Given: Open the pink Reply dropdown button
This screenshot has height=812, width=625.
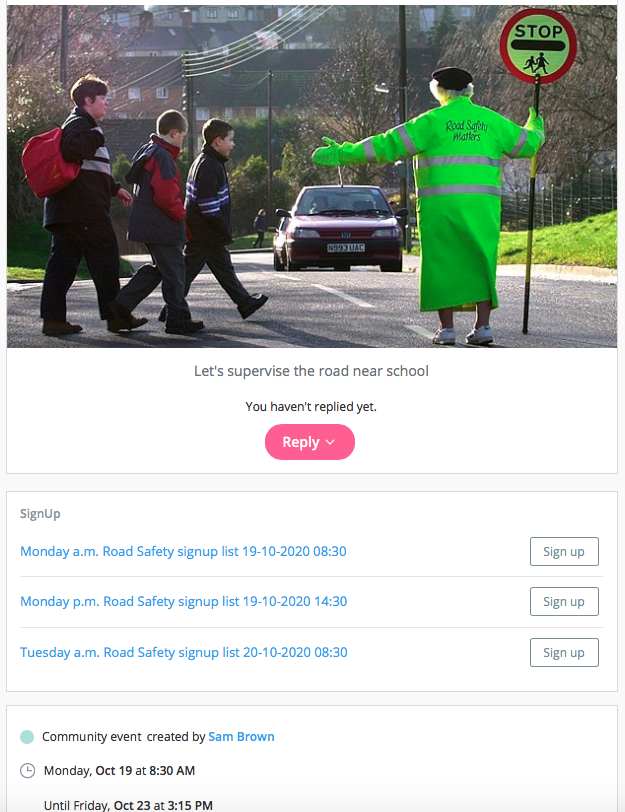Looking at the screenshot, I should tap(310, 442).
